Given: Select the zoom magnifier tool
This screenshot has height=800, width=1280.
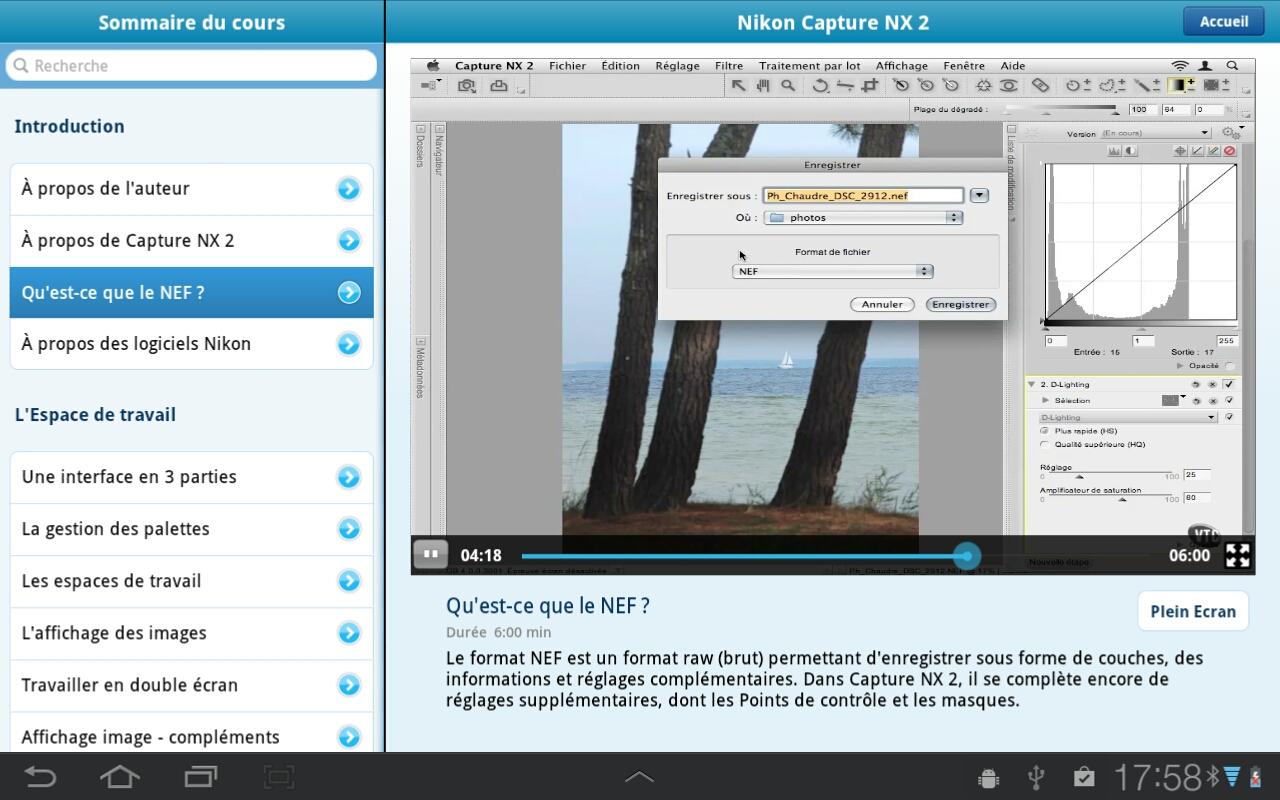Looking at the screenshot, I should (788, 86).
